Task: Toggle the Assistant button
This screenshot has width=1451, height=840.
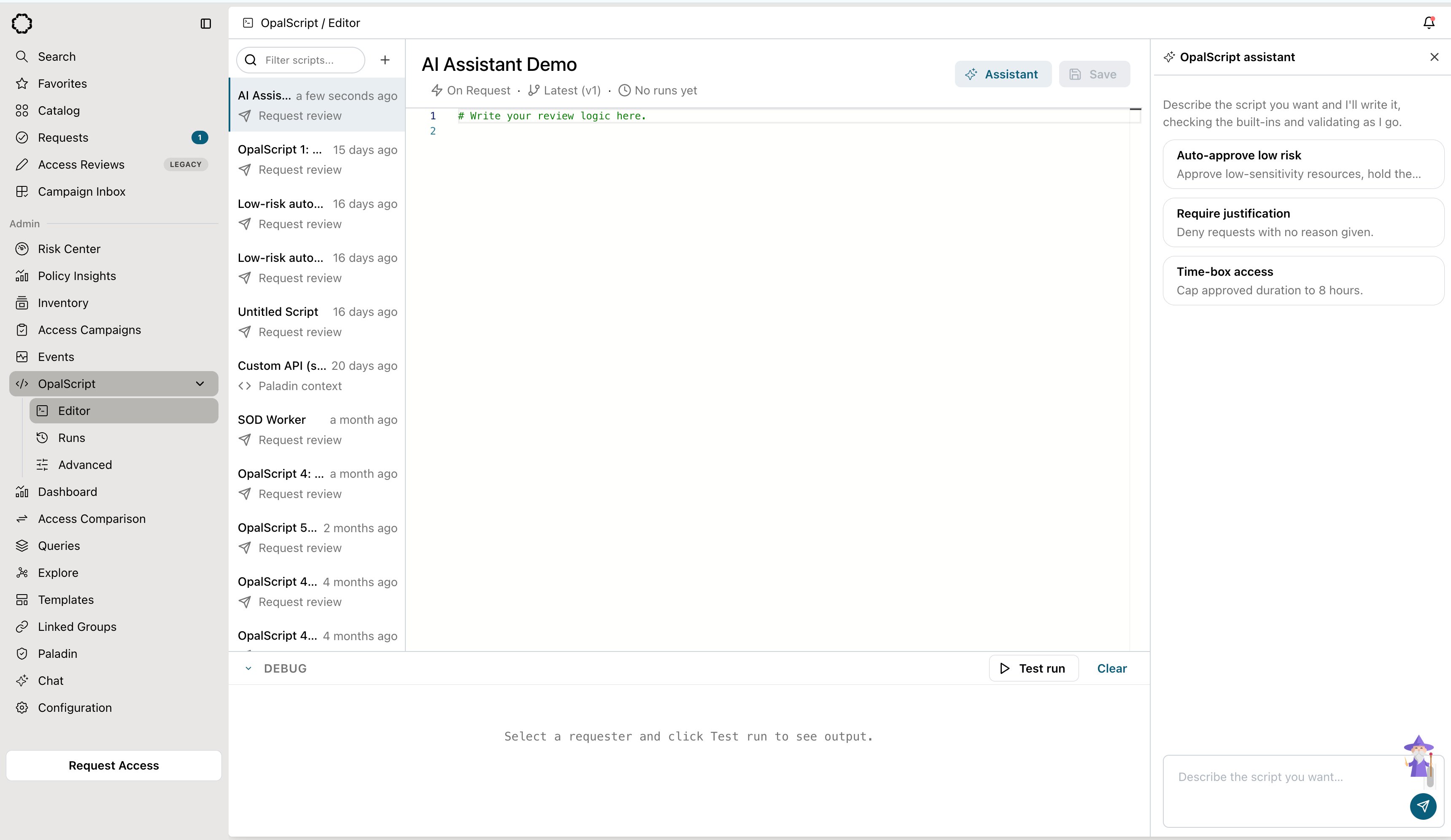Action: pyautogui.click(x=1003, y=74)
